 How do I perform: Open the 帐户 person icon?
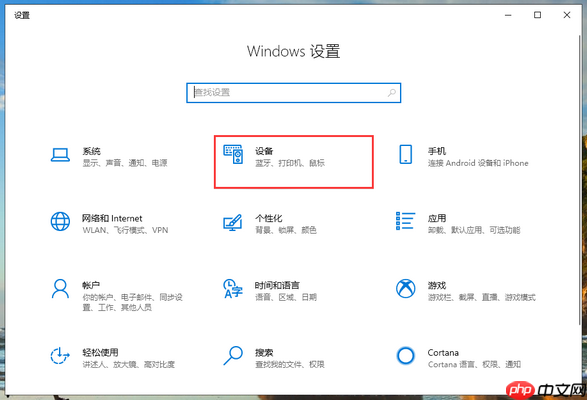tap(60, 288)
